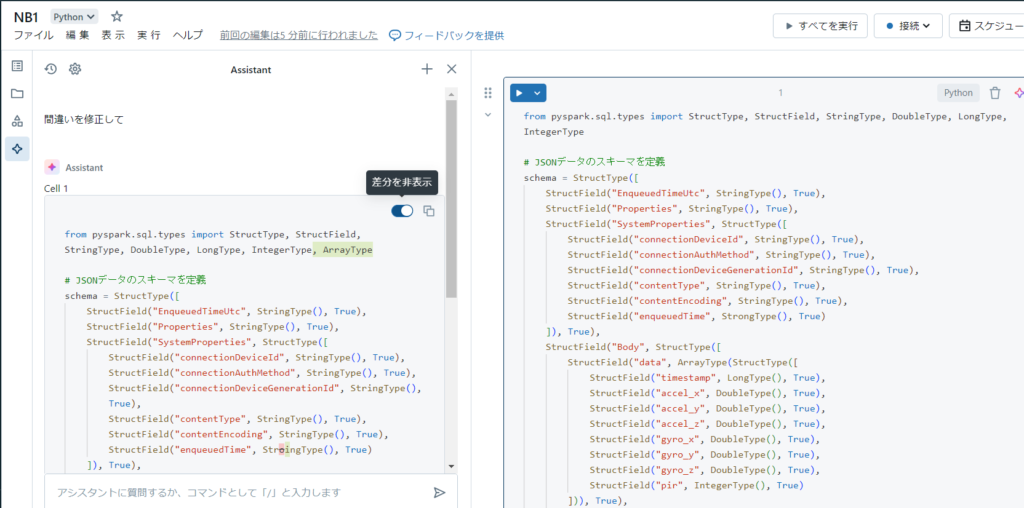Viewport: 1024px width, 508px height.
Task: Click the すべてを実行 button
Action: tap(820, 26)
